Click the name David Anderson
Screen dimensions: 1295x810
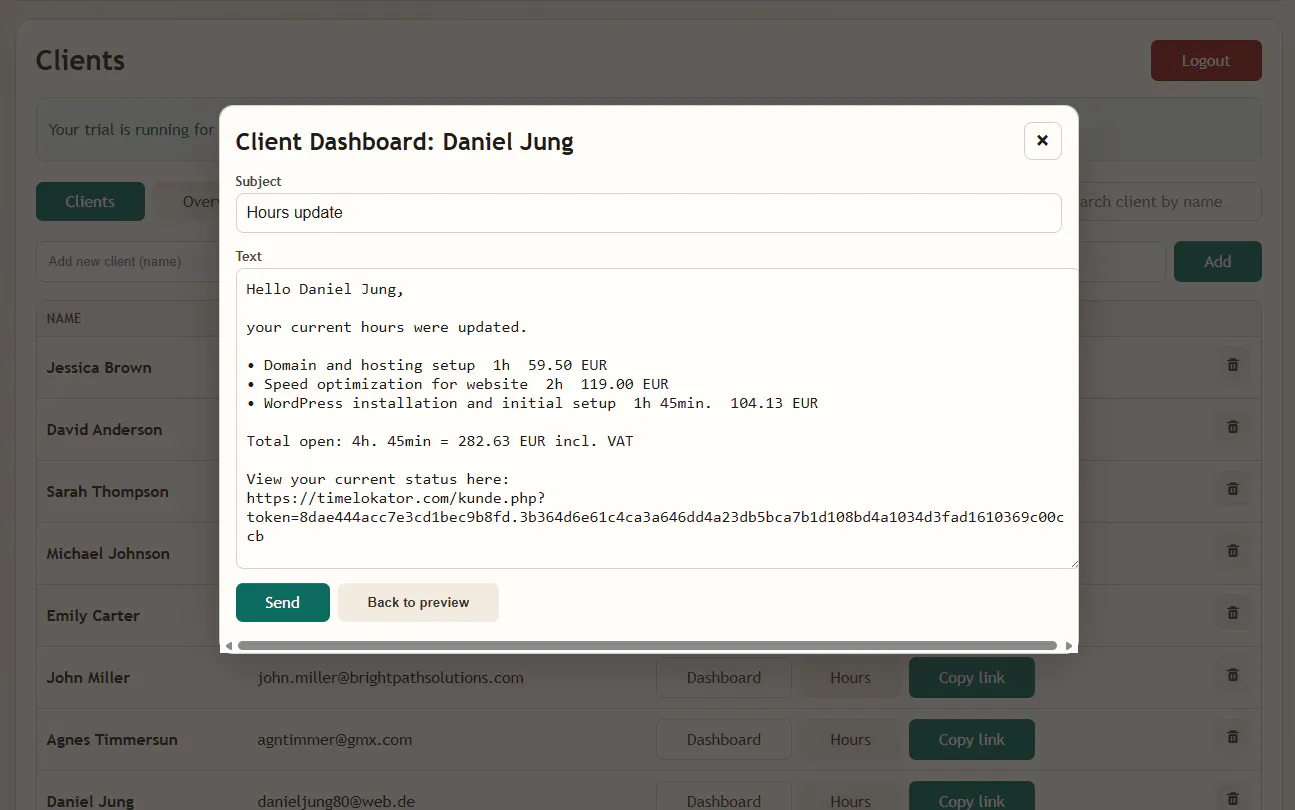(104, 430)
